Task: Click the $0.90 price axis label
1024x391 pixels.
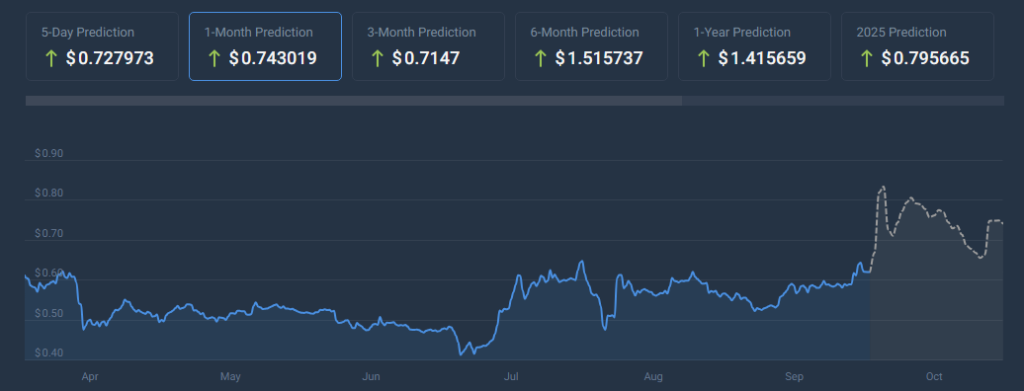Action: point(49,154)
